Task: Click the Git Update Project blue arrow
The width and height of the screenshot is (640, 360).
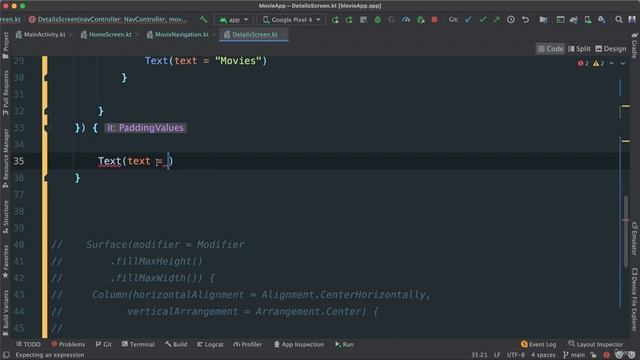Action: [x=468, y=20]
